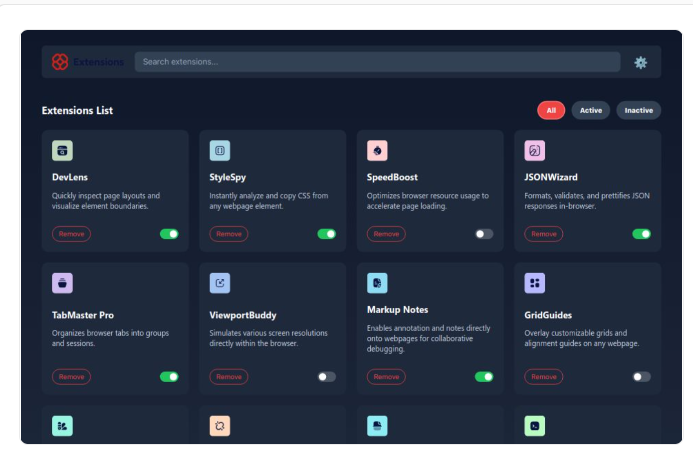Viewport: 693px width, 463px height.
Task: Click the green icon below GridGuides card
Action: click(x=534, y=426)
